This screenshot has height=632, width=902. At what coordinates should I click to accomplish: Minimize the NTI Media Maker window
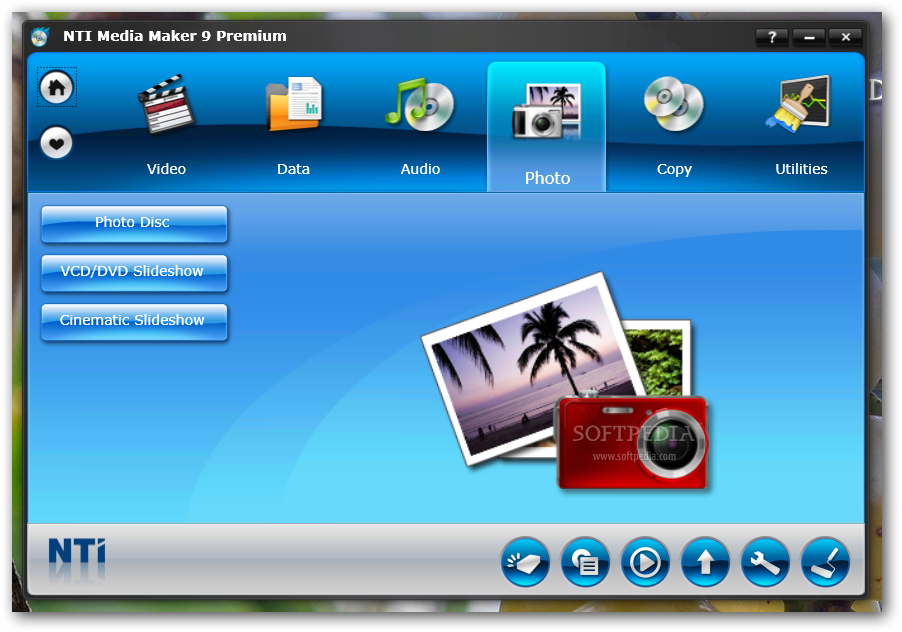[x=809, y=37]
